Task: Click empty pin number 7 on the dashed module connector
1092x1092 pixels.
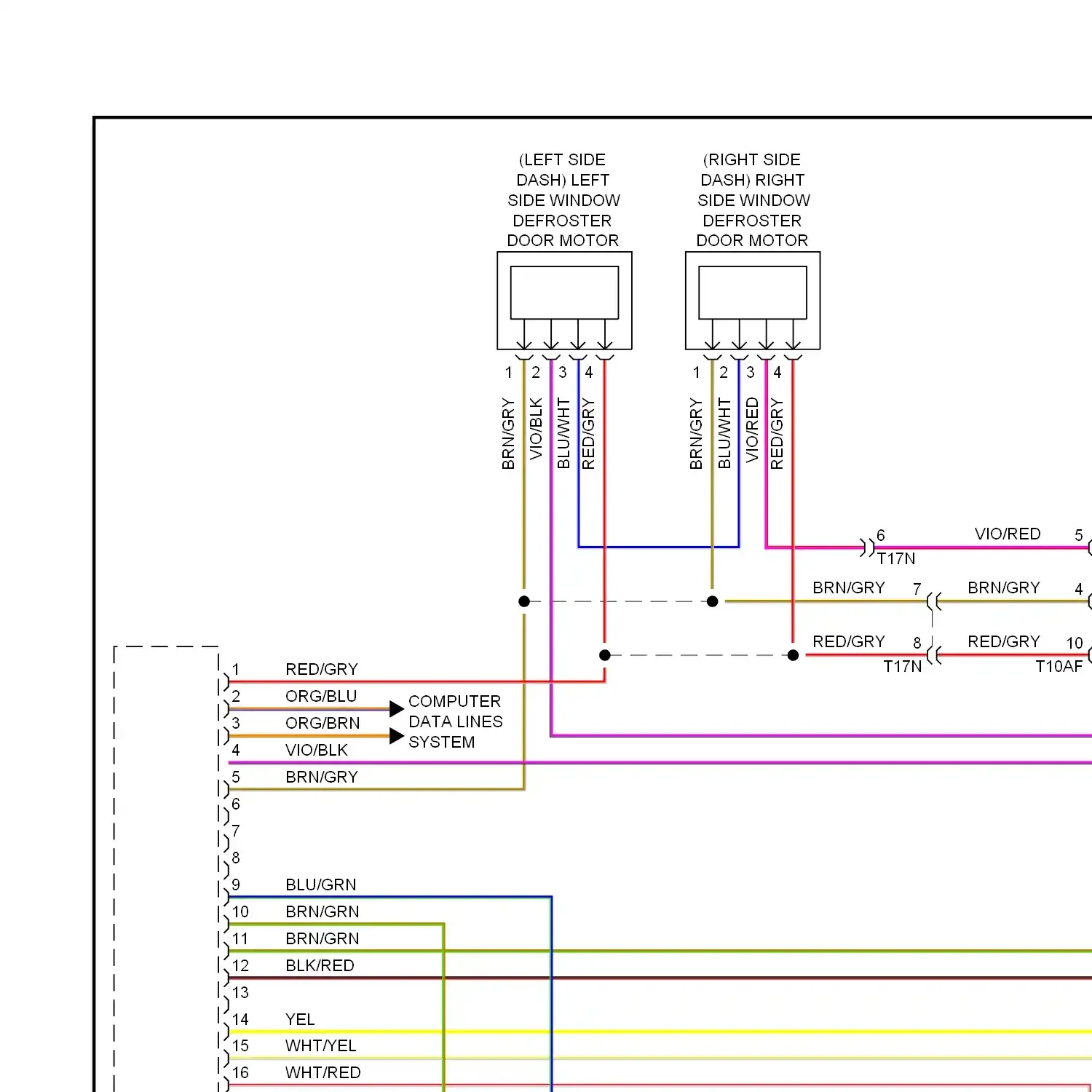Action: coord(236,831)
